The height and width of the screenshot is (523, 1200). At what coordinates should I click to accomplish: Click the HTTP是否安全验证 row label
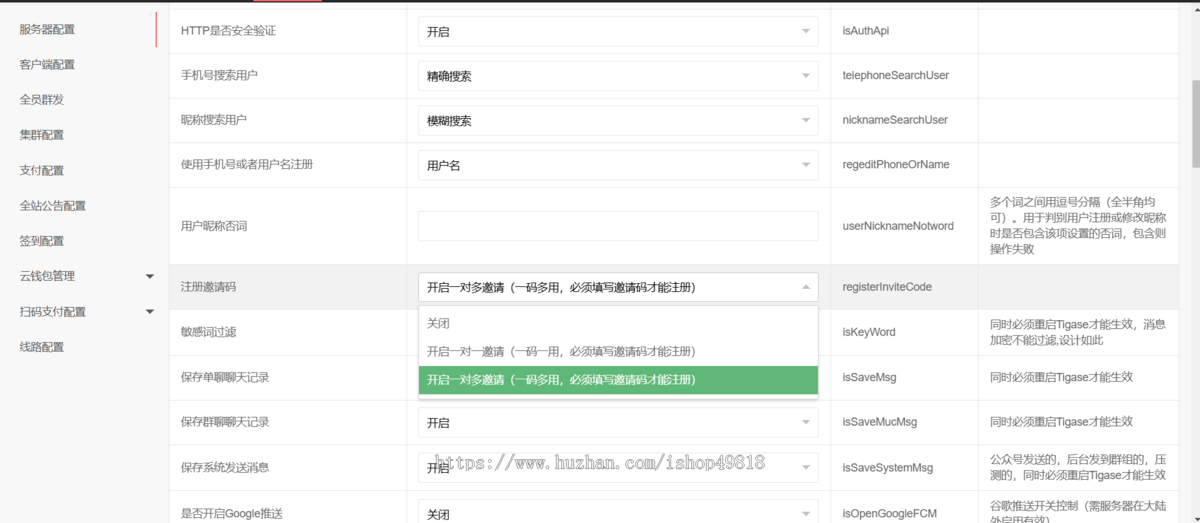pos(228,31)
